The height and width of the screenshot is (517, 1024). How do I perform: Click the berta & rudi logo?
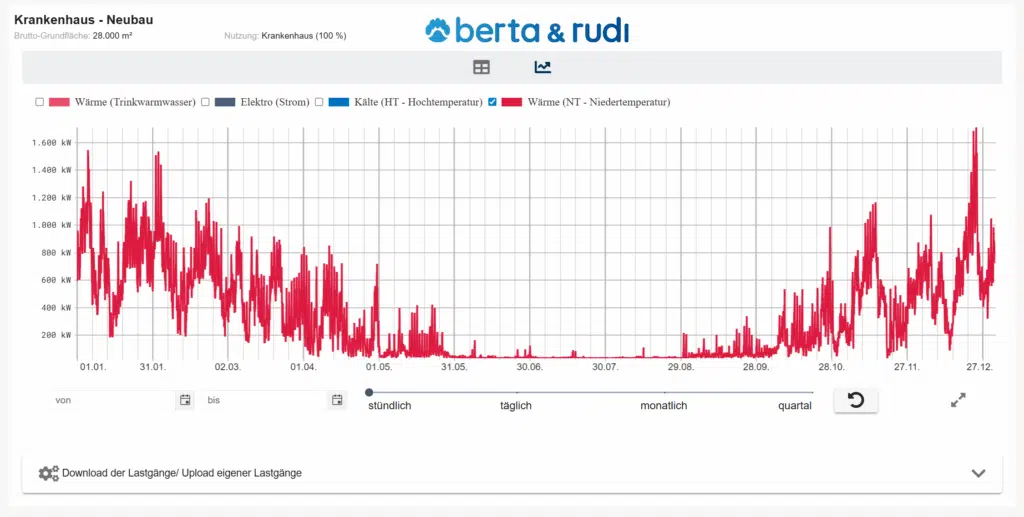[x=527, y=30]
